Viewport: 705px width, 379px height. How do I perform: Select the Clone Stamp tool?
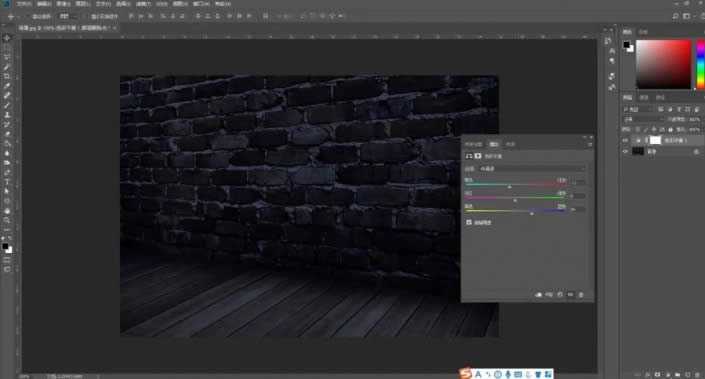coord(7,115)
